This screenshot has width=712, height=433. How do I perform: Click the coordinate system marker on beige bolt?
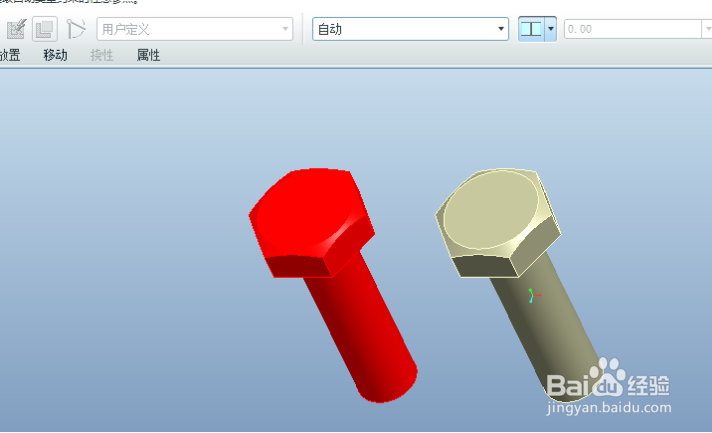[x=533, y=295]
